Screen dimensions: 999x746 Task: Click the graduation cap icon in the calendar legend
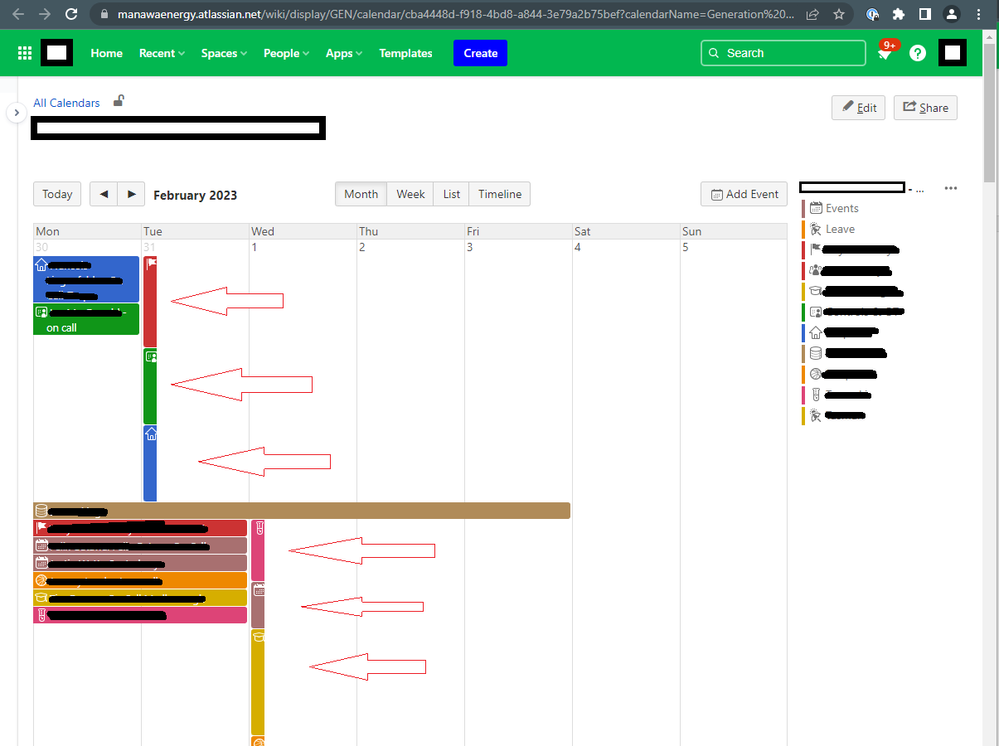coord(815,290)
